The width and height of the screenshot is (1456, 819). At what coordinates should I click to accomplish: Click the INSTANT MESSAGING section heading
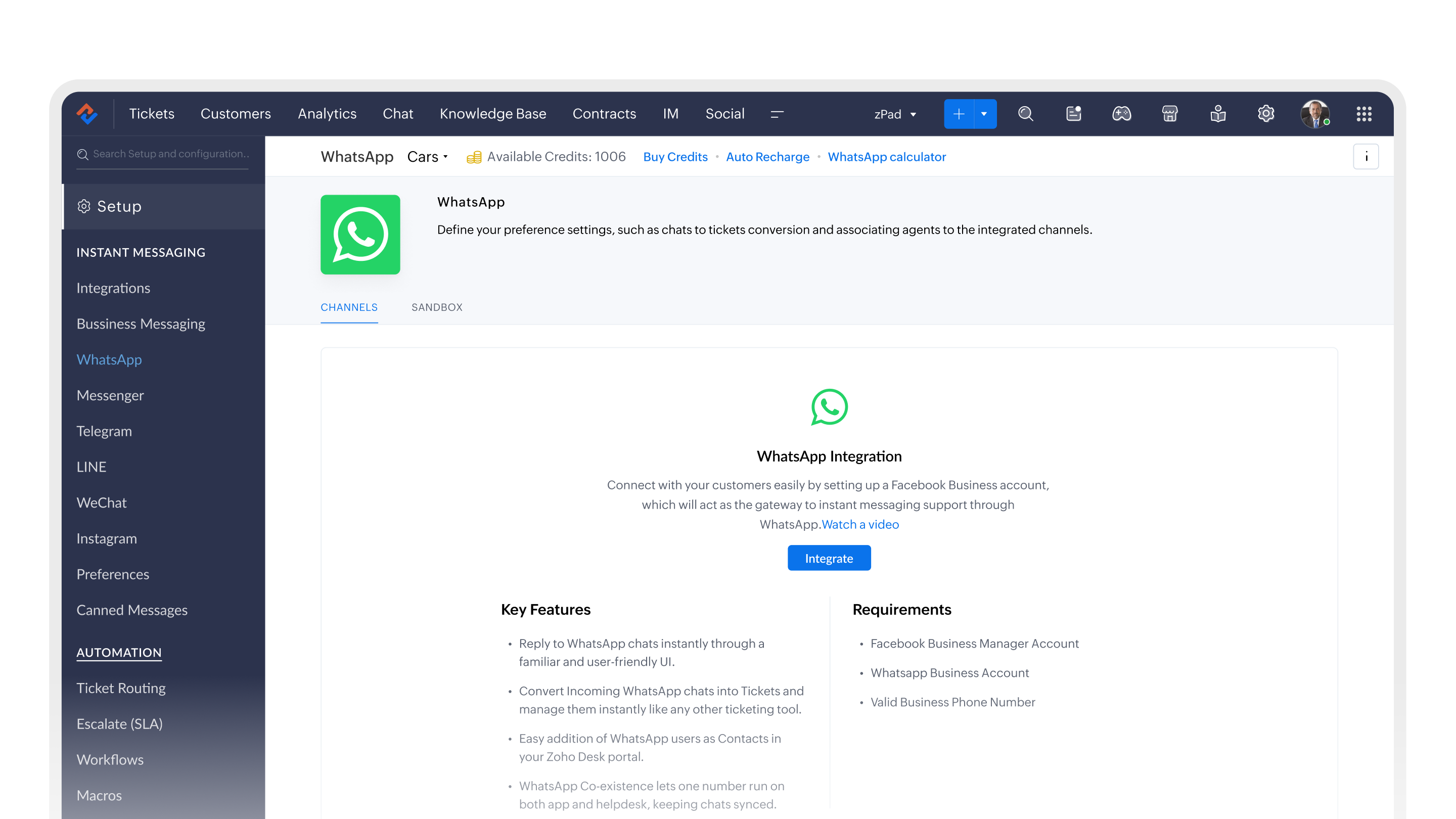coord(141,252)
